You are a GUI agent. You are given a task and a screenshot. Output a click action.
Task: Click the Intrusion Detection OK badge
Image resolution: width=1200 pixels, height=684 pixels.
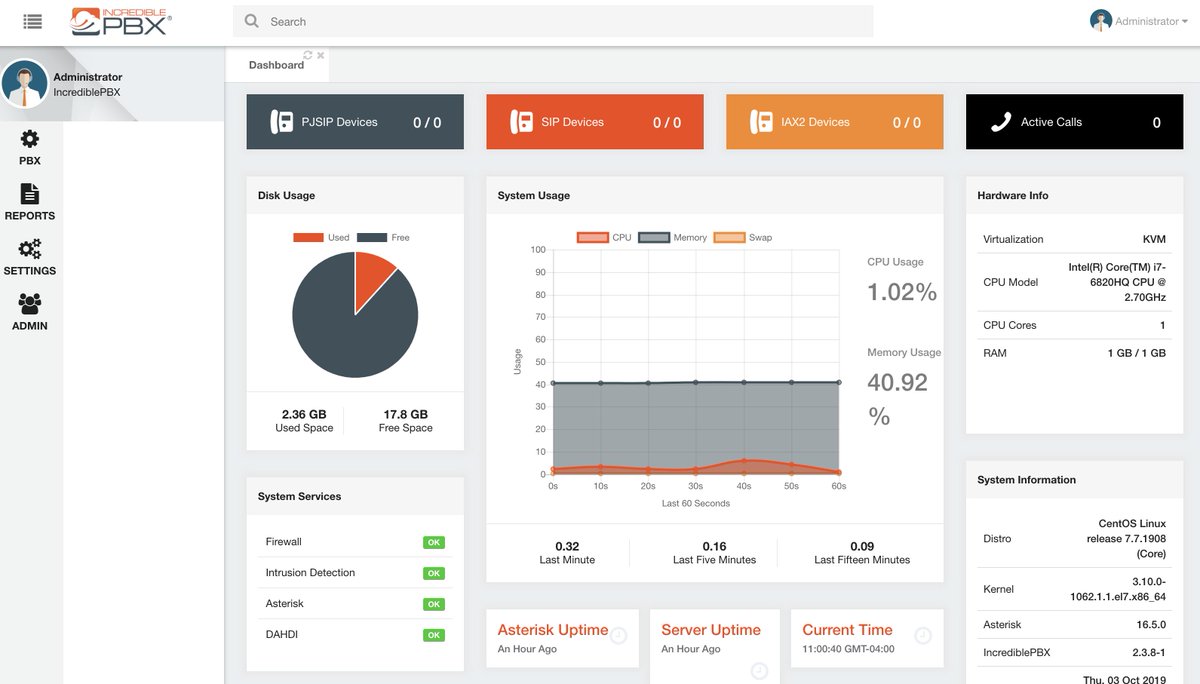tap(434, 574)
